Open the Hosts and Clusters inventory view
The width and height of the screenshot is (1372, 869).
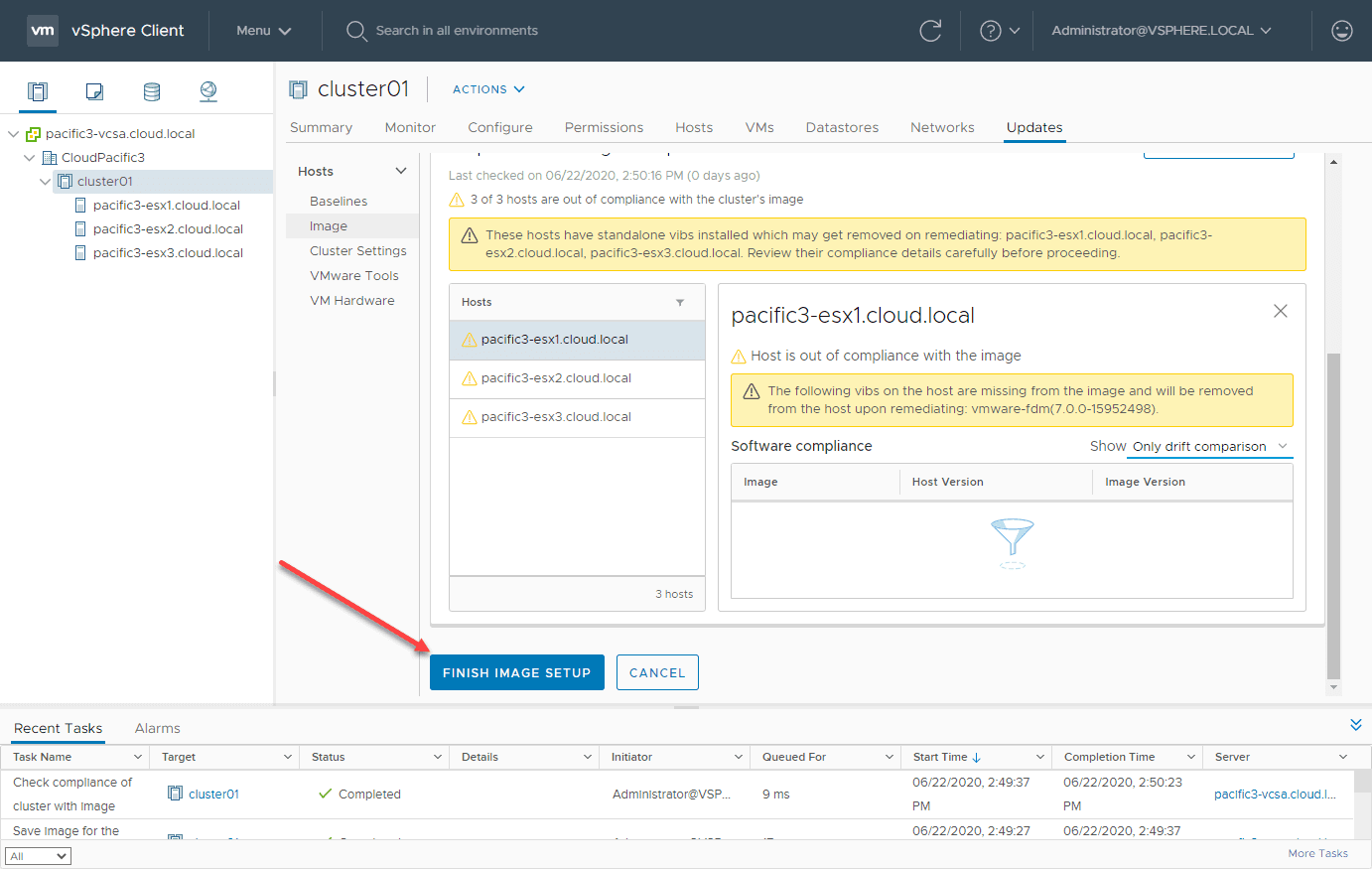click(37, 90)
